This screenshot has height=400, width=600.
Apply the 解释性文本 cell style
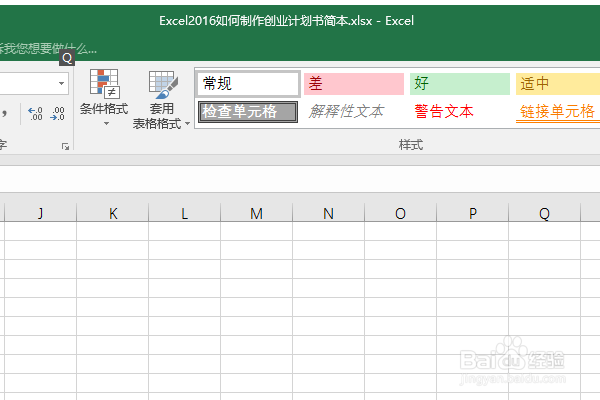(x=354, y=112)
